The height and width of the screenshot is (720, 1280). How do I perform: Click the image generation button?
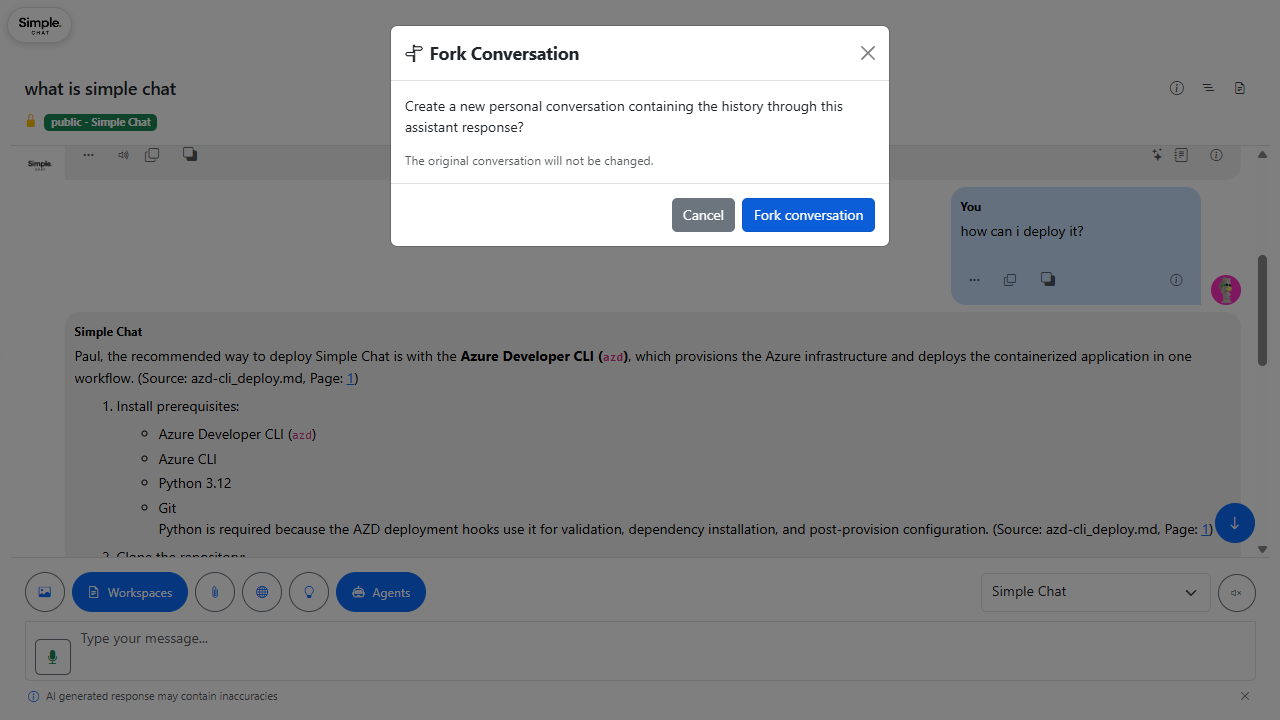(x=45, y=592)
